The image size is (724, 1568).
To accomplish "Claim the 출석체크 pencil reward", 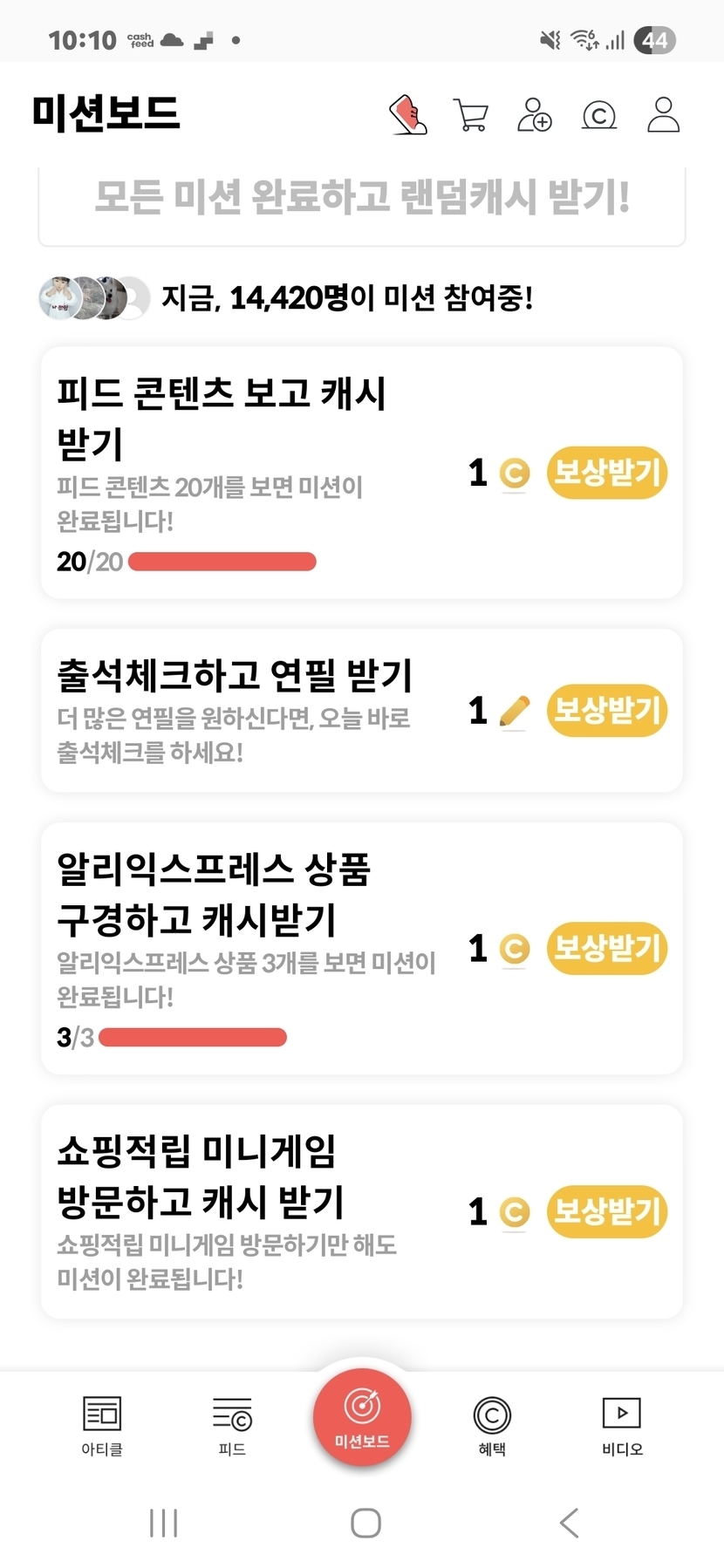I will [606, 711].
